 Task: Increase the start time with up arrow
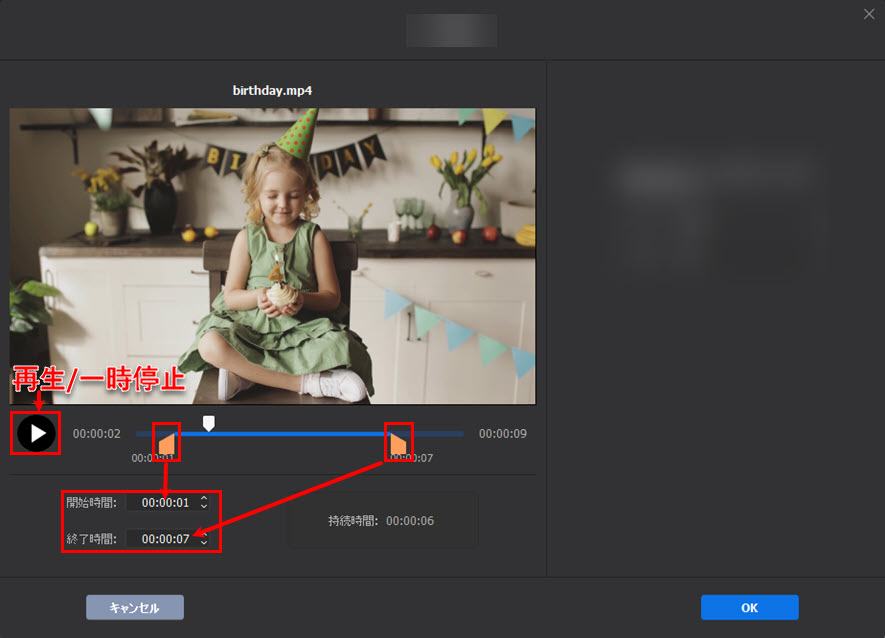[x=204, y=499]
